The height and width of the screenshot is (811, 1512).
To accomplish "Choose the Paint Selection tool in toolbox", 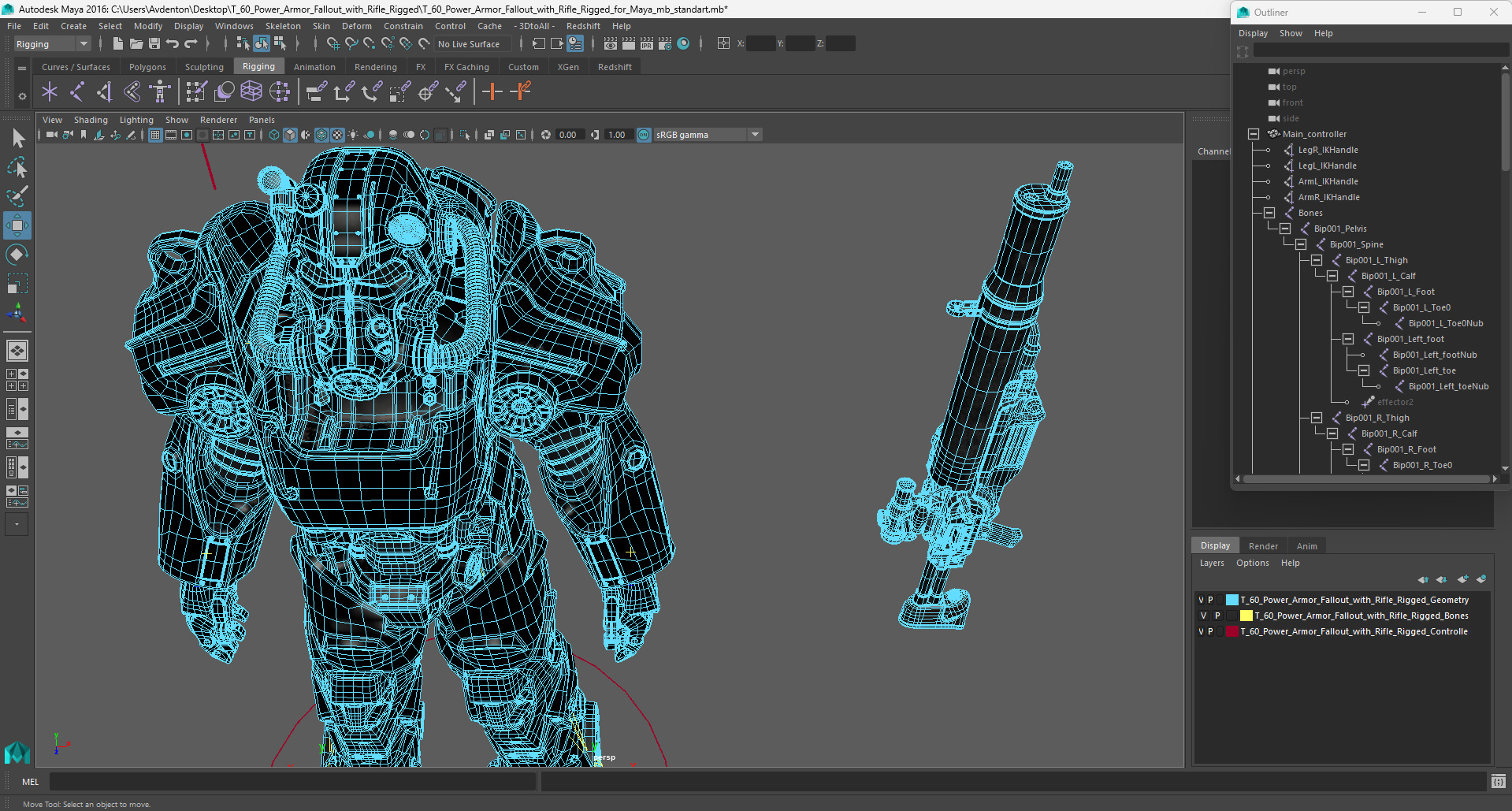I will pos(17,196).
